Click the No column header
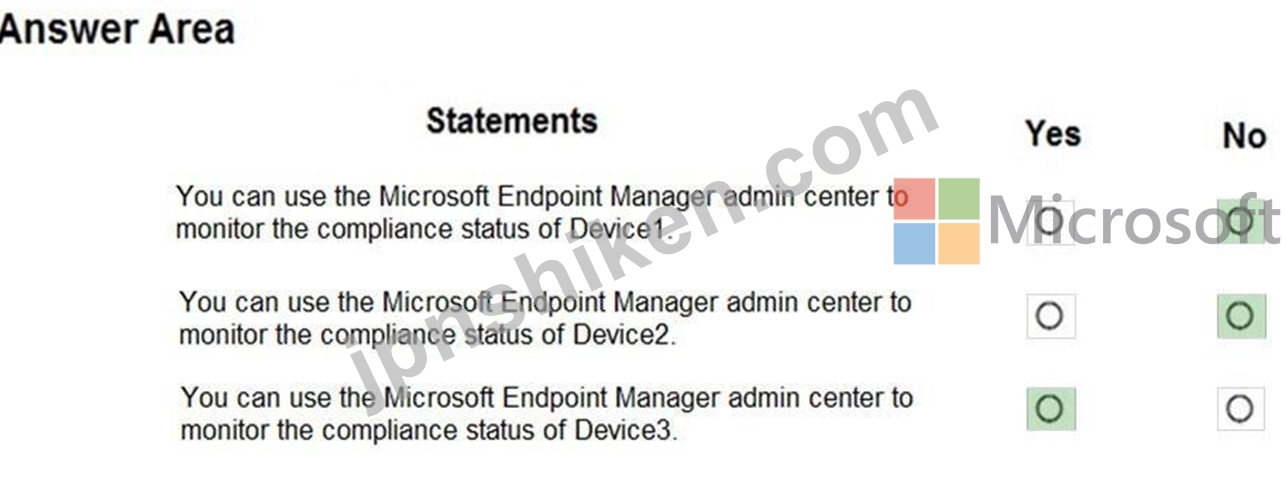The height and width of the screenshot is (477, 1288). (x=1244, y=135)
